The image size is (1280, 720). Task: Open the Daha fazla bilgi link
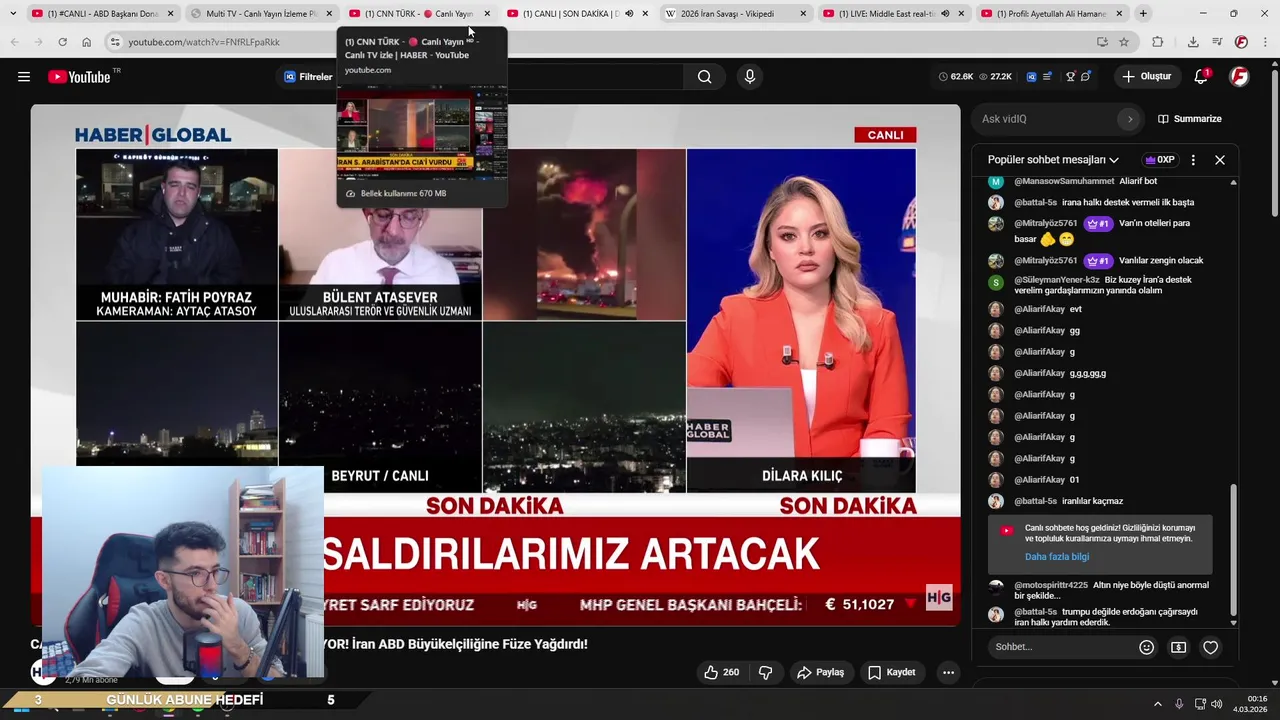tap(1057, 557)
